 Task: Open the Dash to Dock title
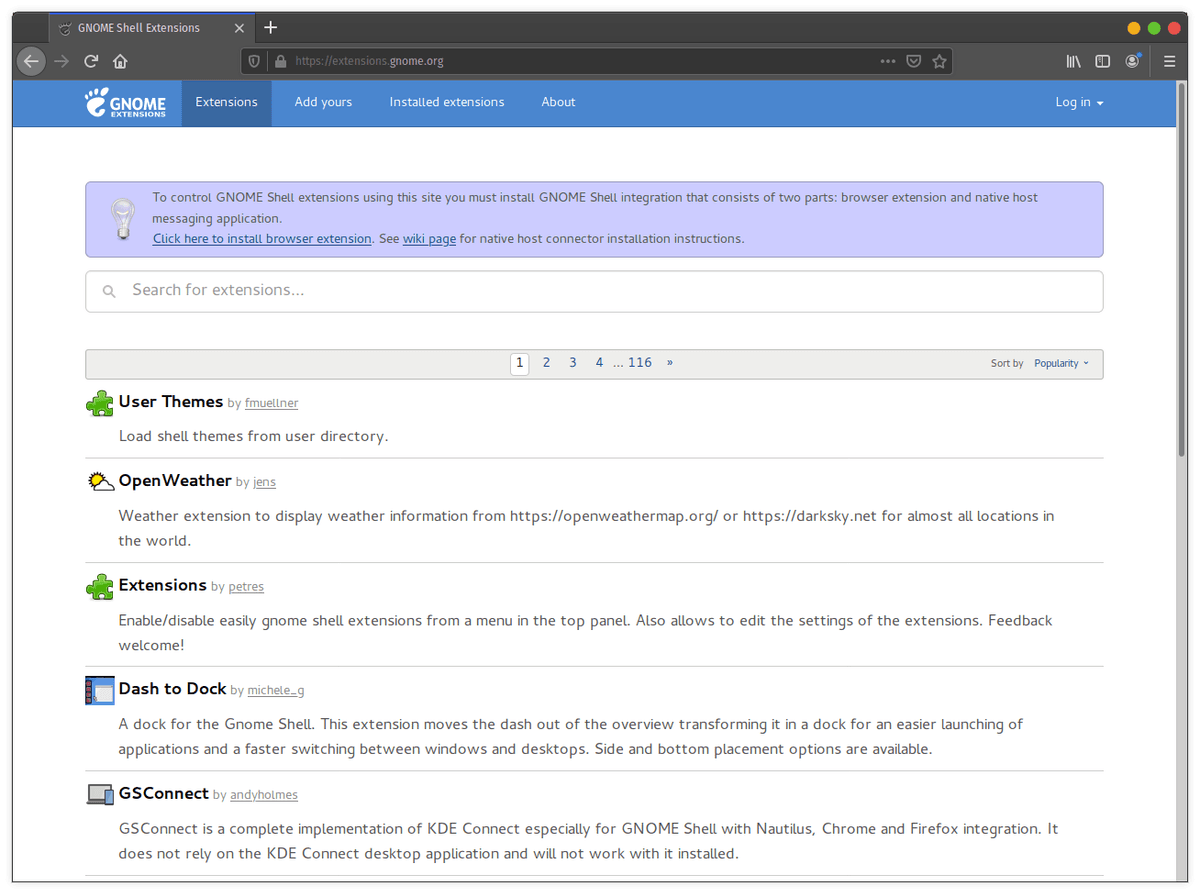click(x=172, y=689)
